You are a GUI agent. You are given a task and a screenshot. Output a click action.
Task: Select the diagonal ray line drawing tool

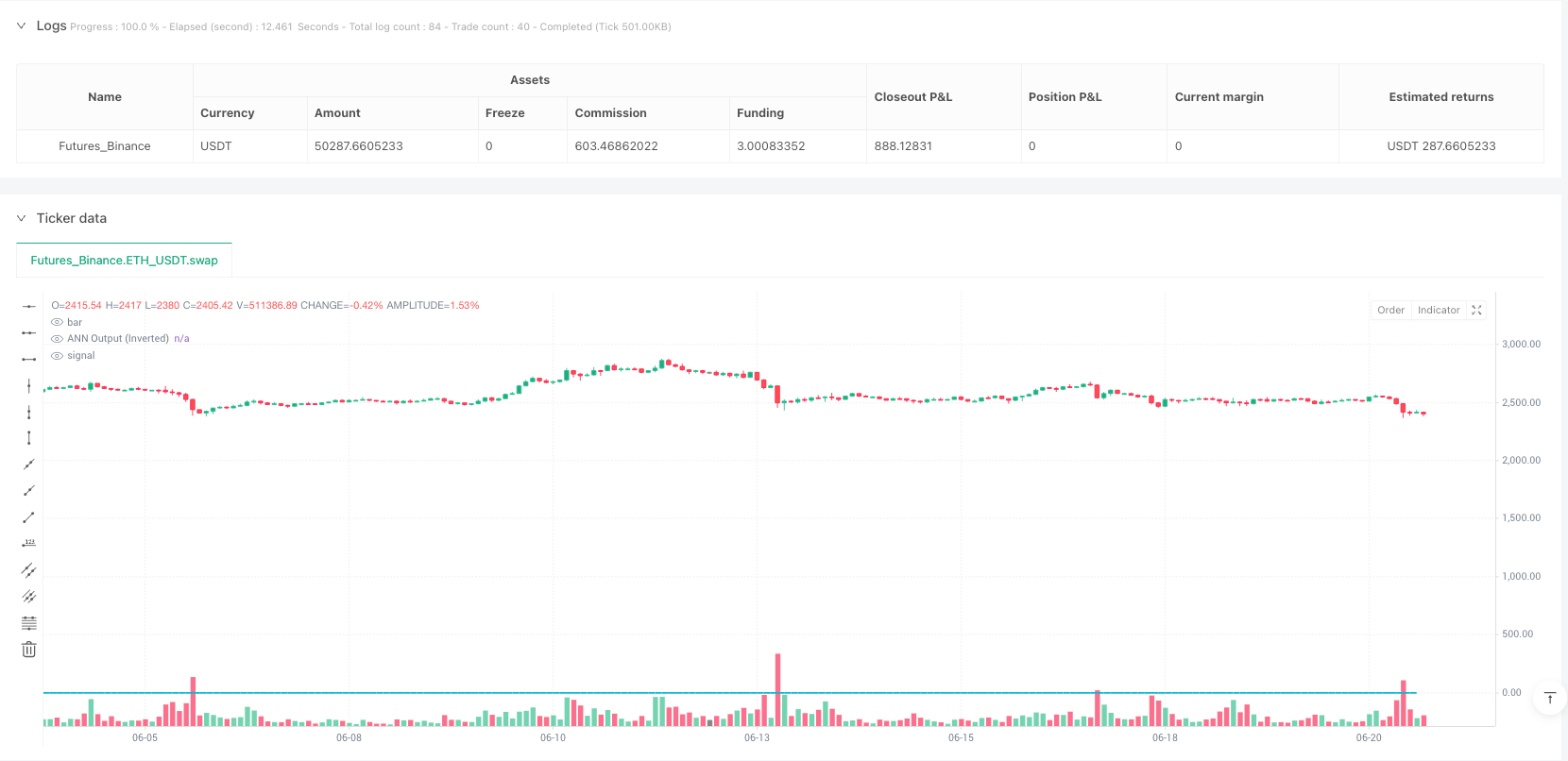[29, 491]
